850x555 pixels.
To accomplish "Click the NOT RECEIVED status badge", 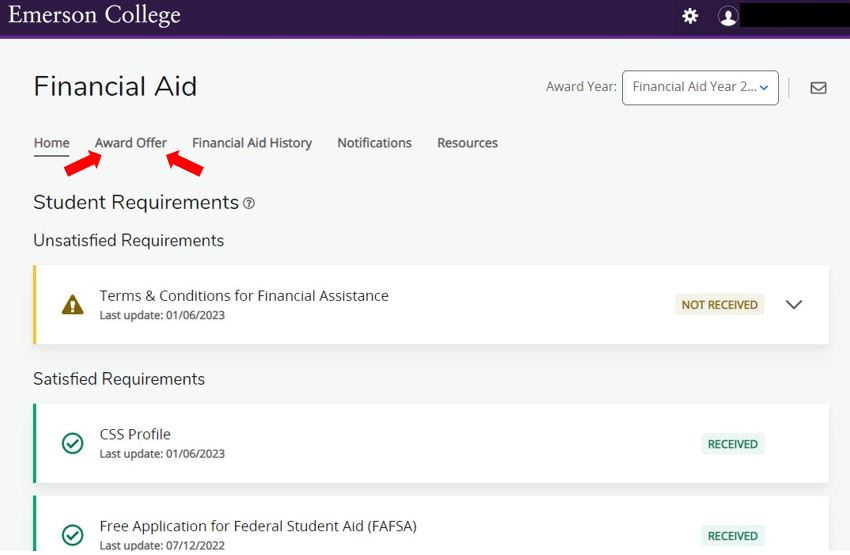I will (719, 305).
